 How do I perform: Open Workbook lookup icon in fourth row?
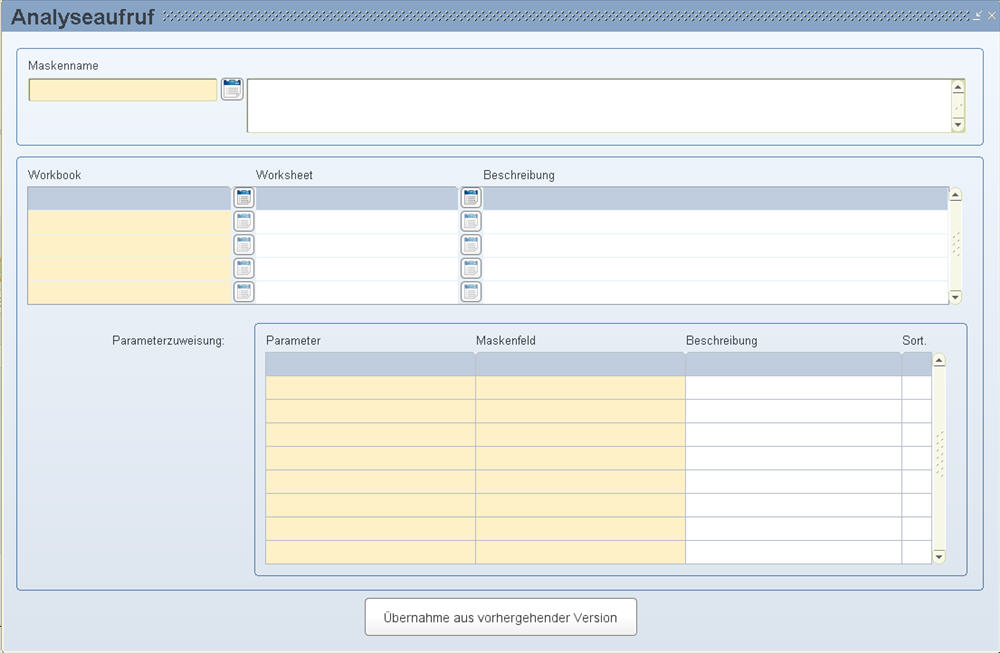[244, 268]
